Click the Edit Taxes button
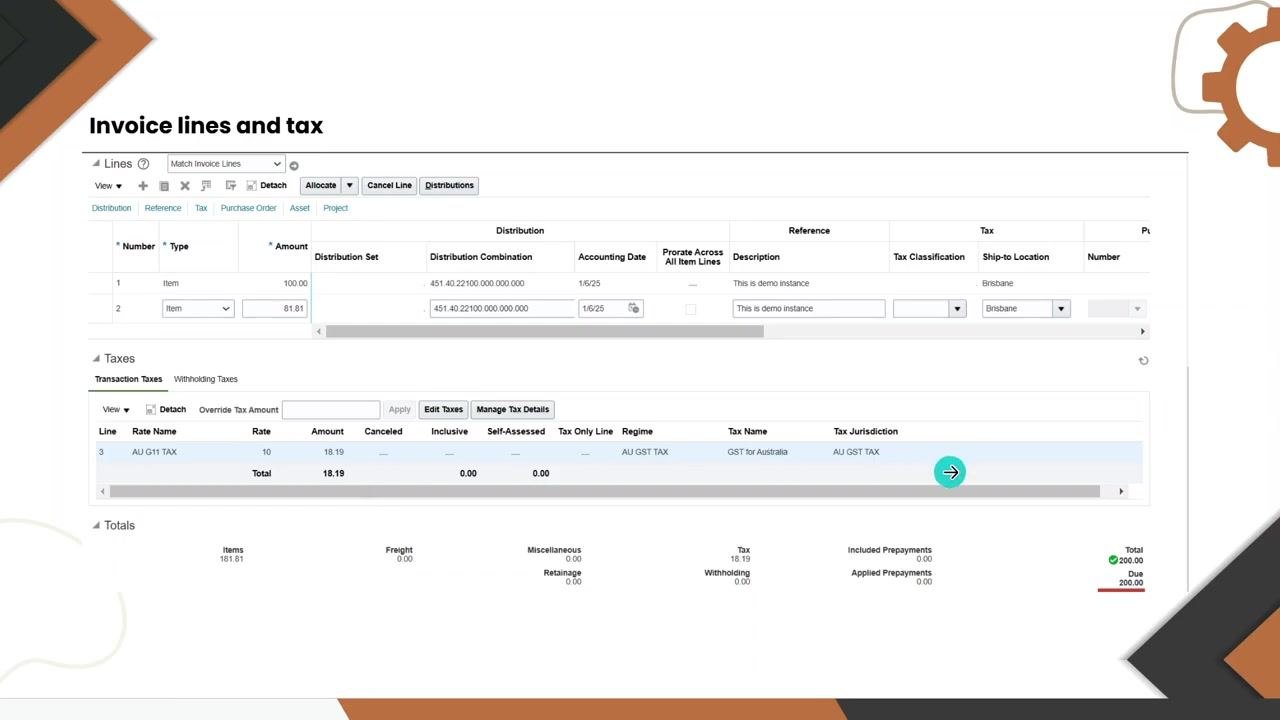This screenshot has height=720, width=1280. click(x=443, y=410)
